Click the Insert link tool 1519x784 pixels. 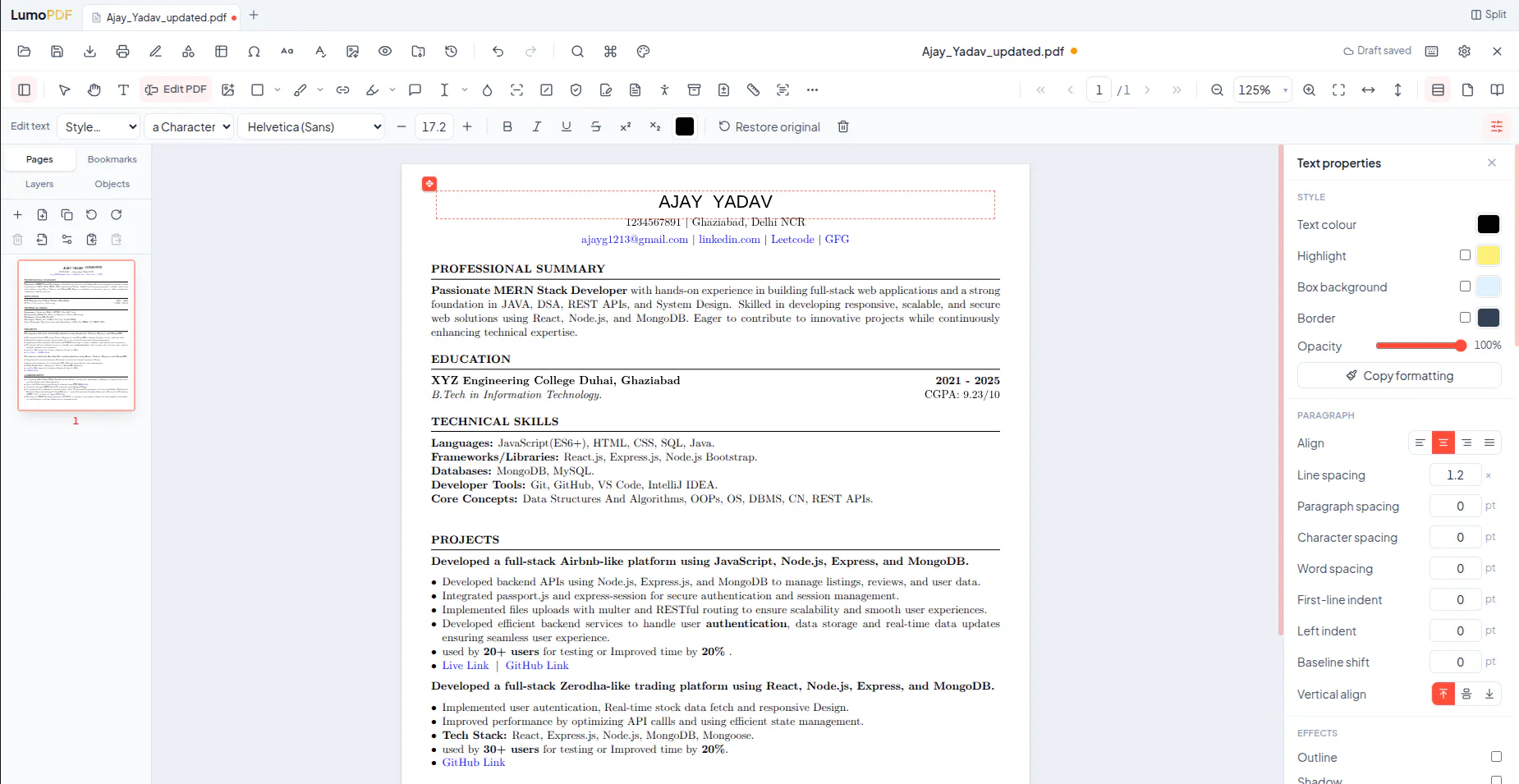click(x=343, y=90)
